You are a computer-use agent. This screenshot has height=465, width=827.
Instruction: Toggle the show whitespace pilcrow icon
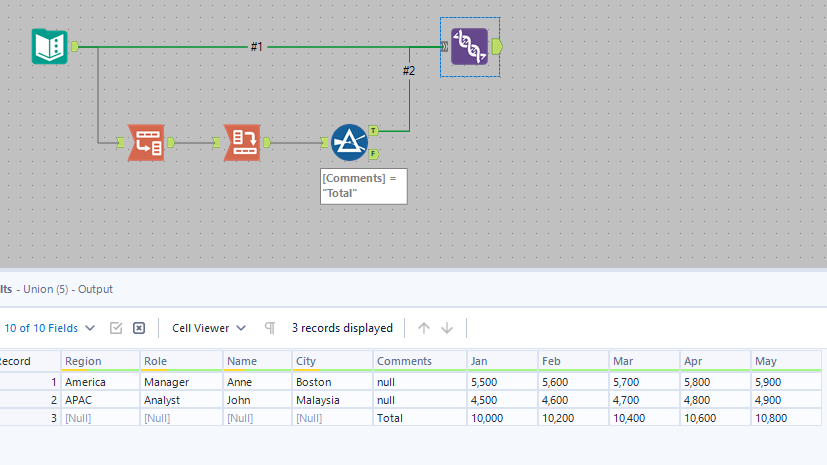[270, 328]
